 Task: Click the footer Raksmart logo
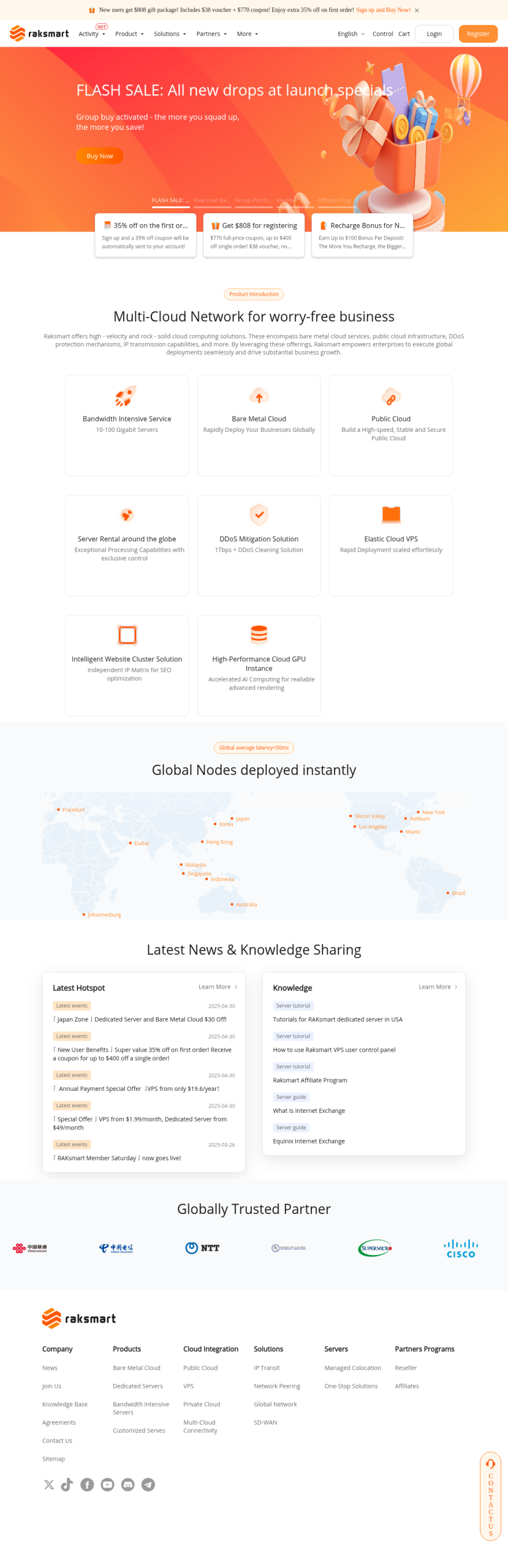tap(79, 1318)
